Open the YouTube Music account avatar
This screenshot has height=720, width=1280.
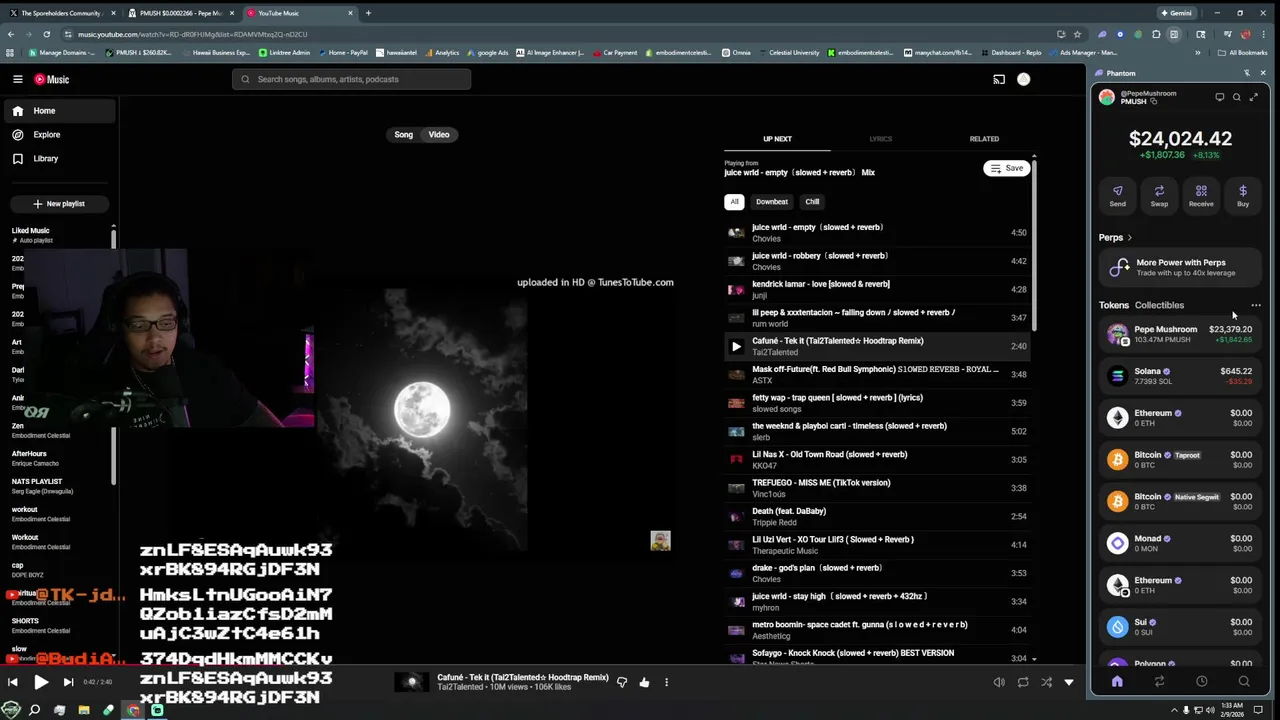pyautogui.click(x=1023, y=79)
